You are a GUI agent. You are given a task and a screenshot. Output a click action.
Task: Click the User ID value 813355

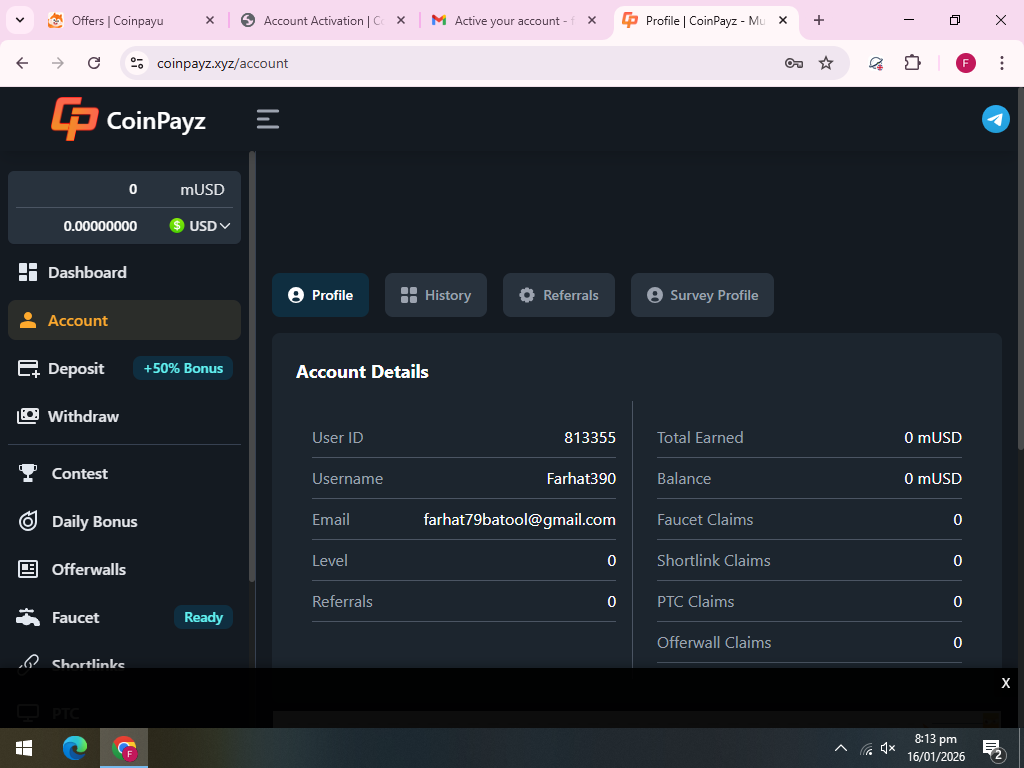click(590, 438)
